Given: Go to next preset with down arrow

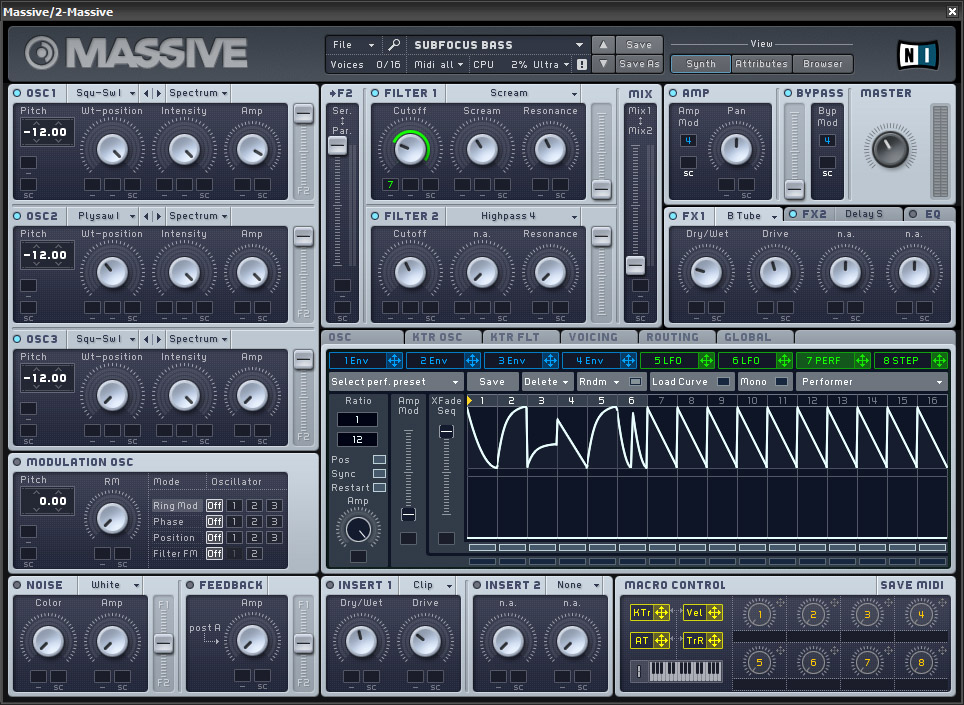Looking at the screenshot, I should [x=603, y=63].
